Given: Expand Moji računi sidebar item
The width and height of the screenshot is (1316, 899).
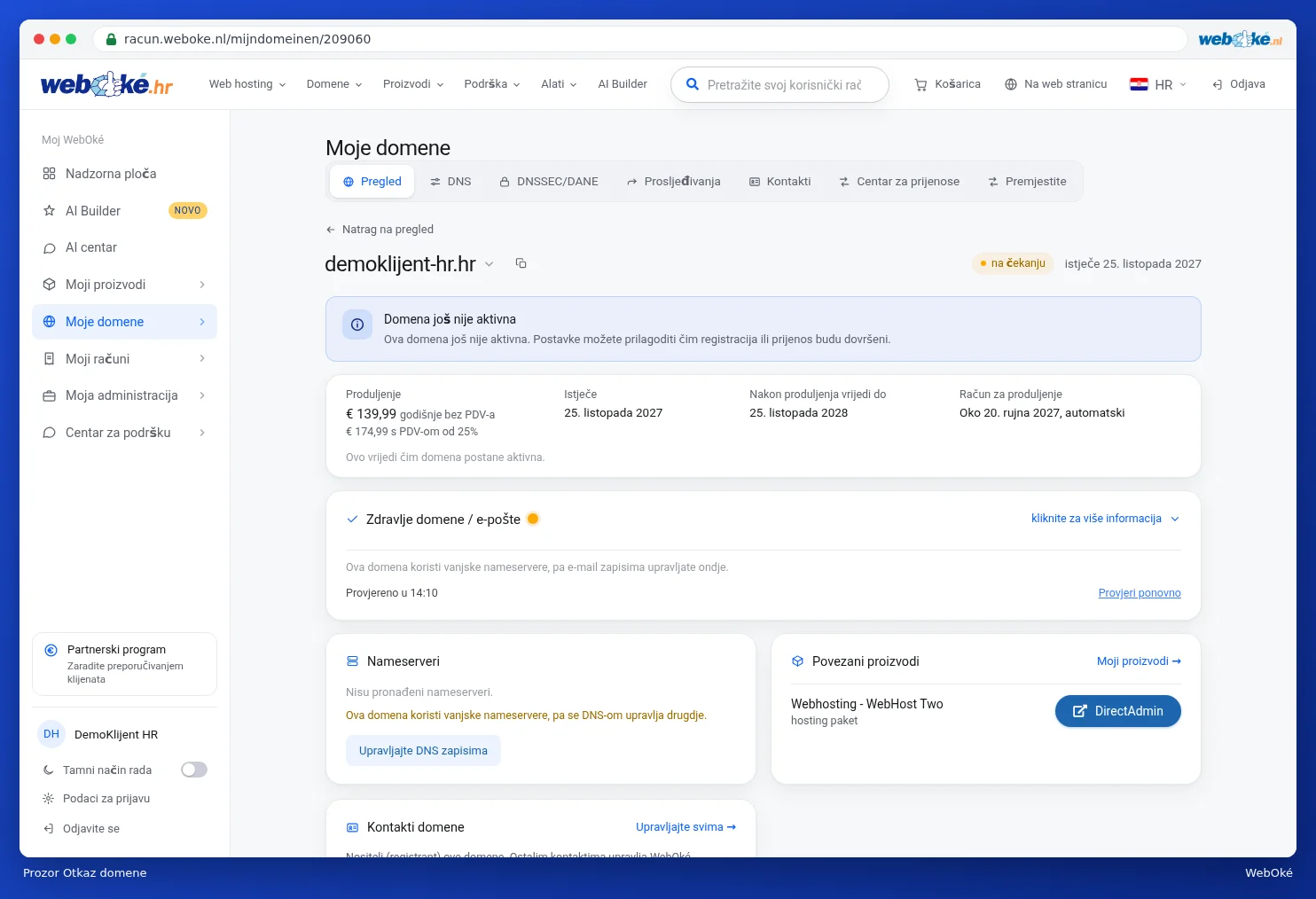Looking at the screenshot, I should coord(124,359).
